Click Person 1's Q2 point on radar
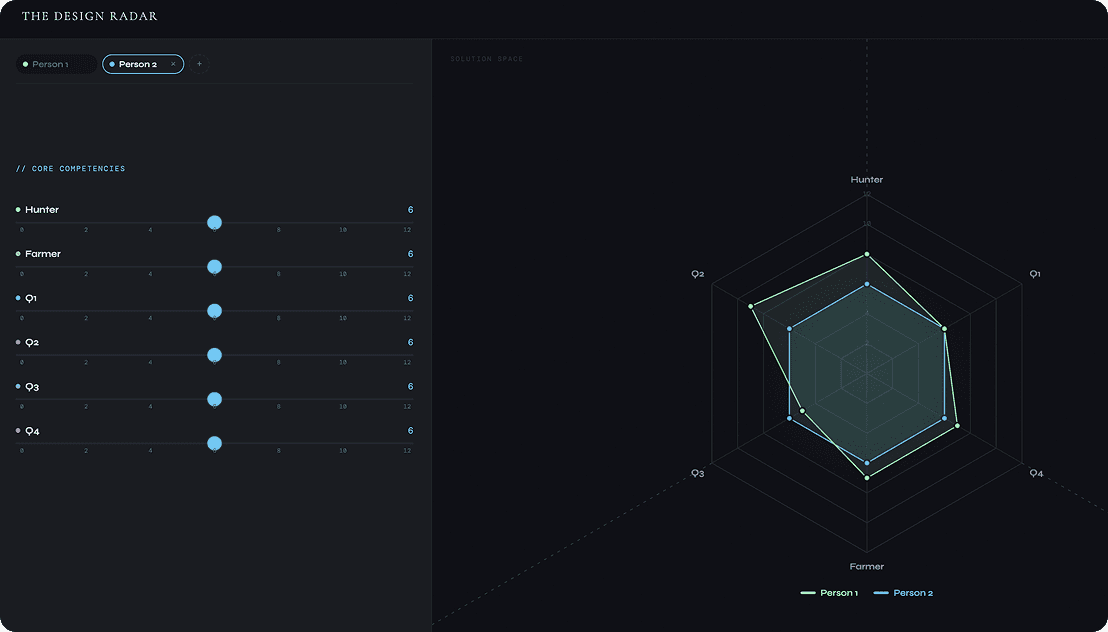 coord(751,306)
